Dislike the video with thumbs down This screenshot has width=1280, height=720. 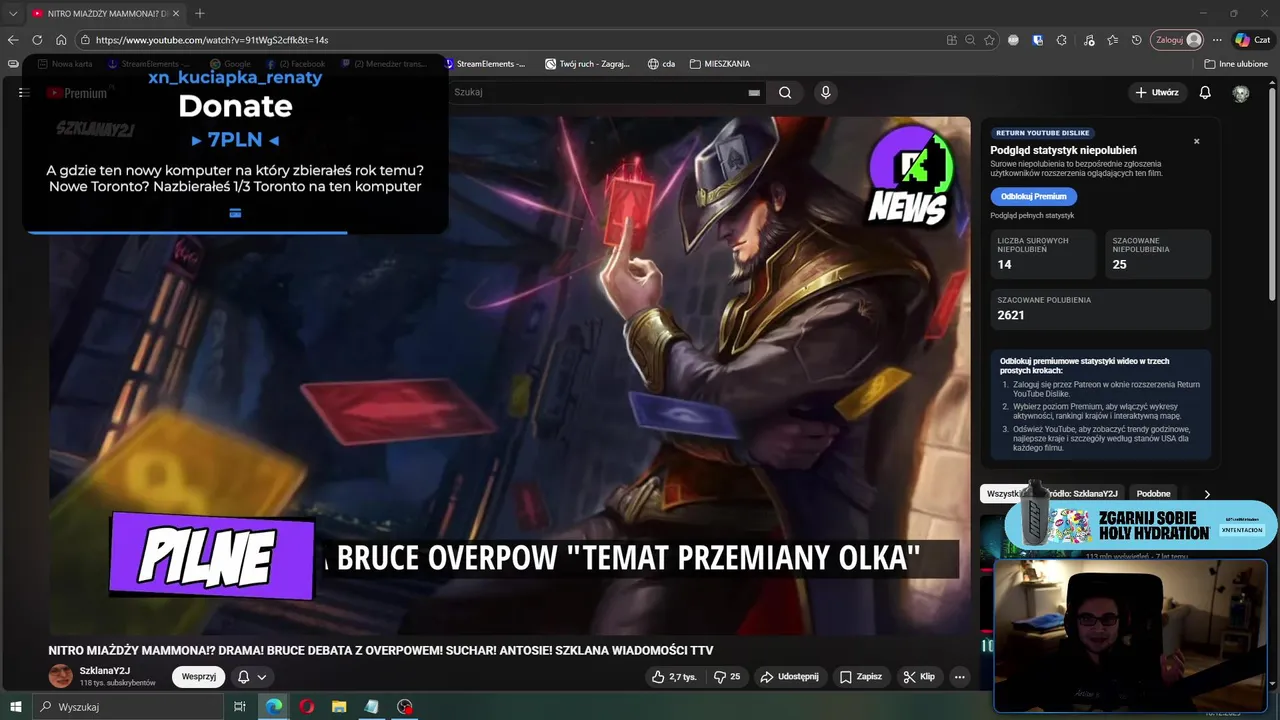727,677
